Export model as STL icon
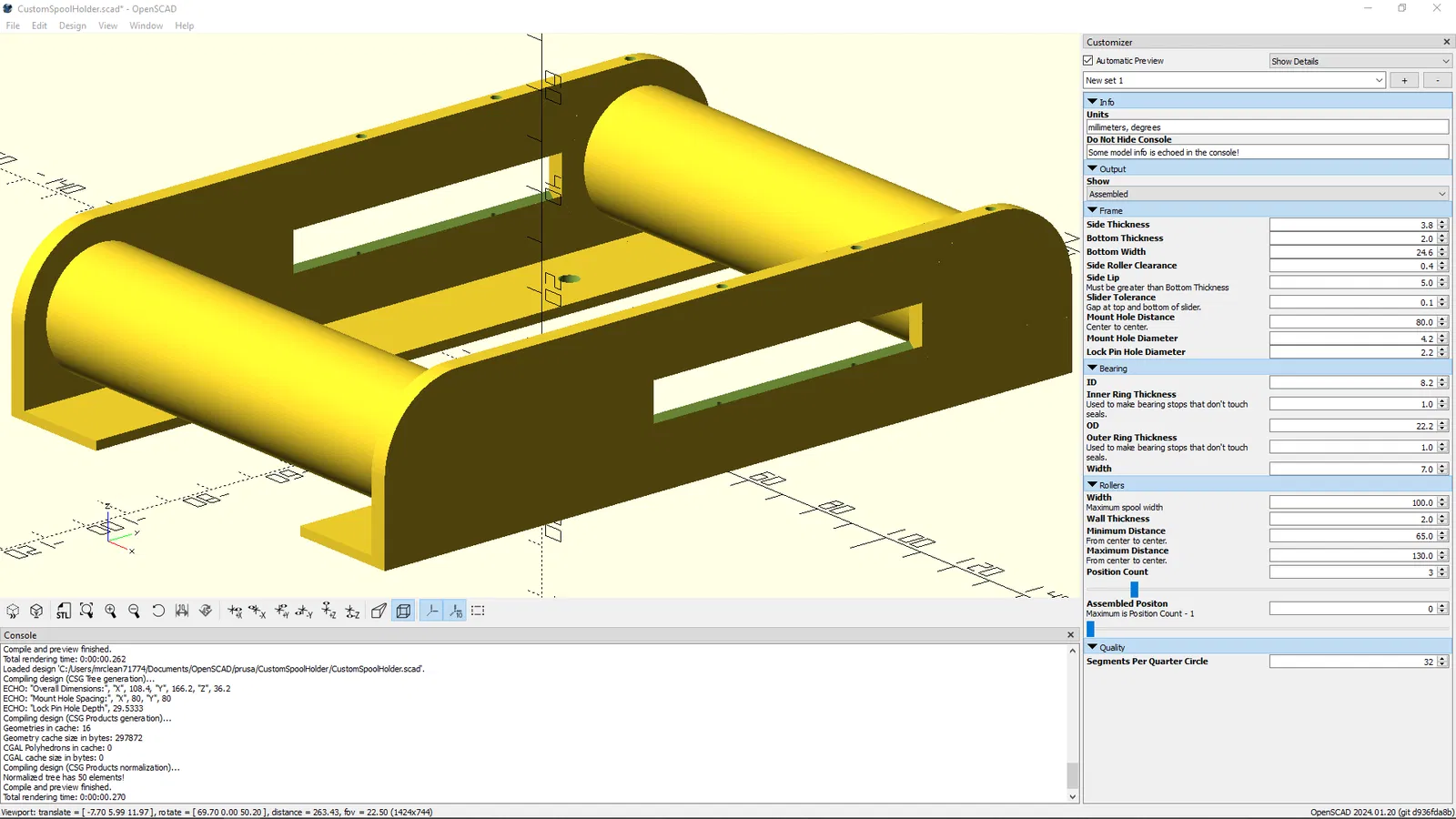Image resolution: width=1456 pixels, height=819 pixels. [x=63, y=611]
